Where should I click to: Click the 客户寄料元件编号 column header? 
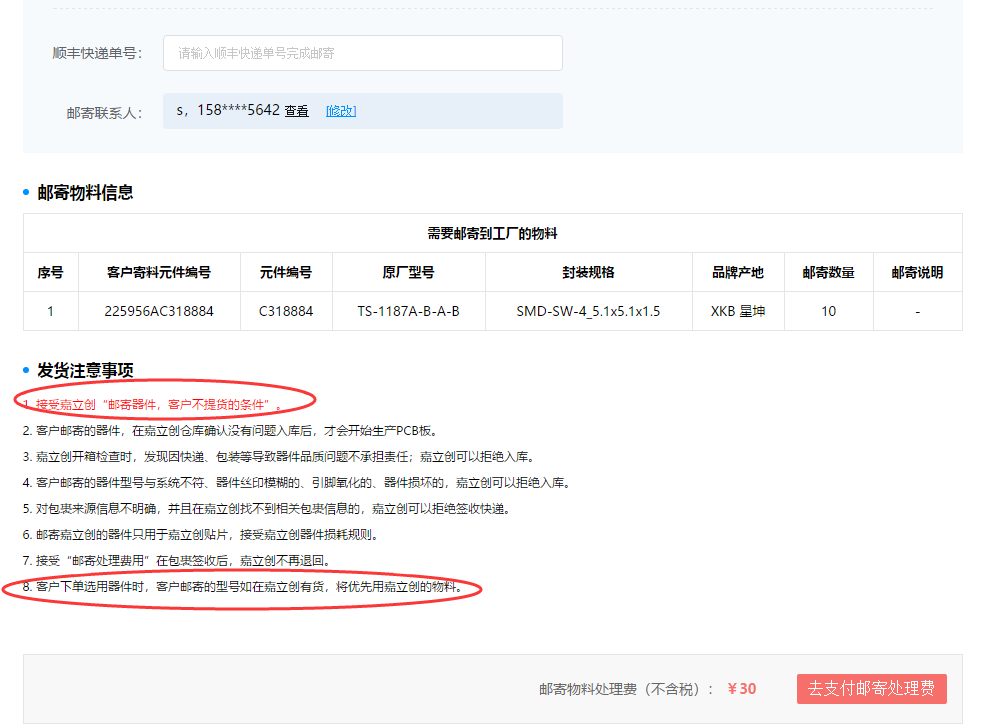159,272
